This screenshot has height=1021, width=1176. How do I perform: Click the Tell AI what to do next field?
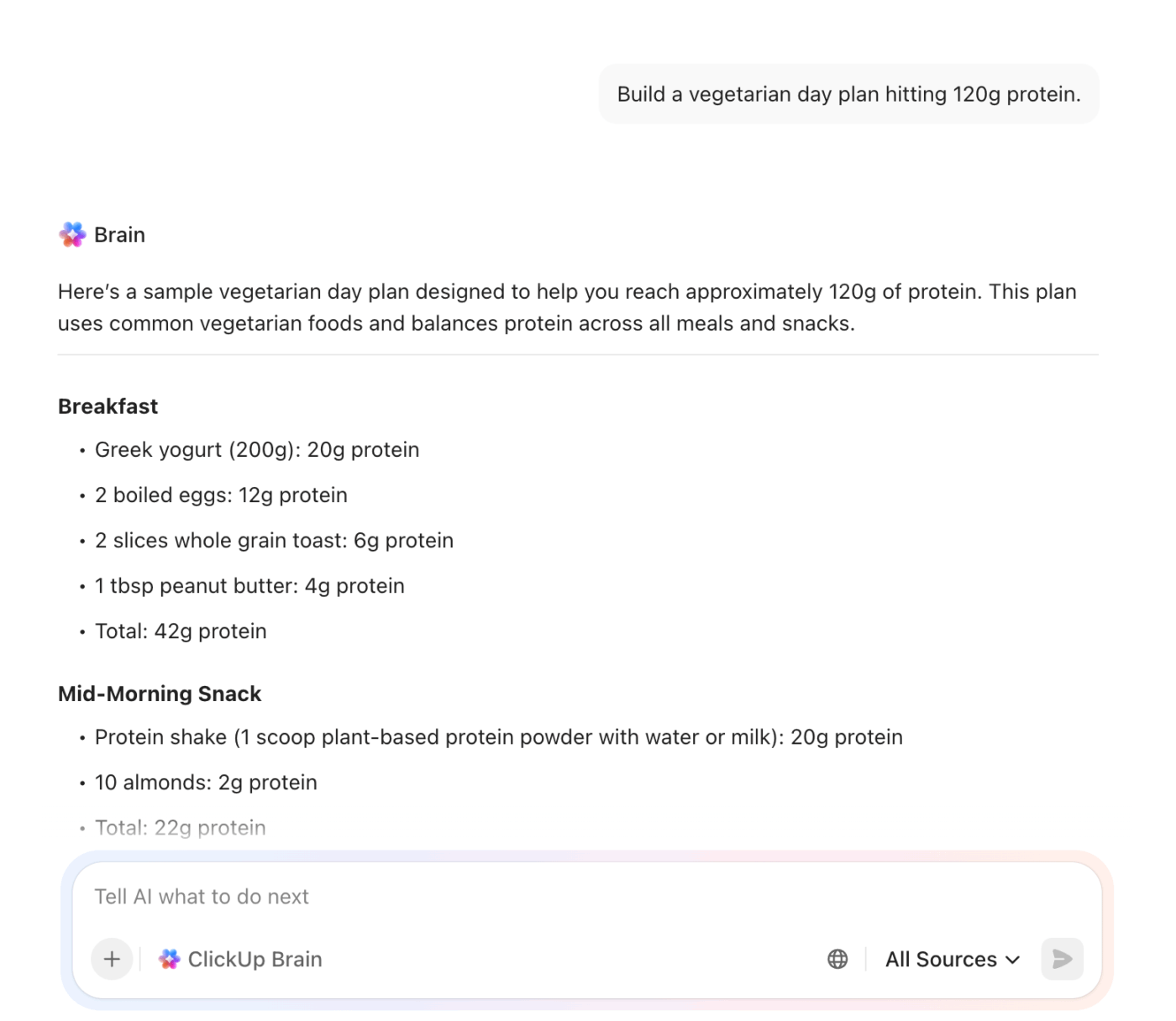(x=336, y=896)
